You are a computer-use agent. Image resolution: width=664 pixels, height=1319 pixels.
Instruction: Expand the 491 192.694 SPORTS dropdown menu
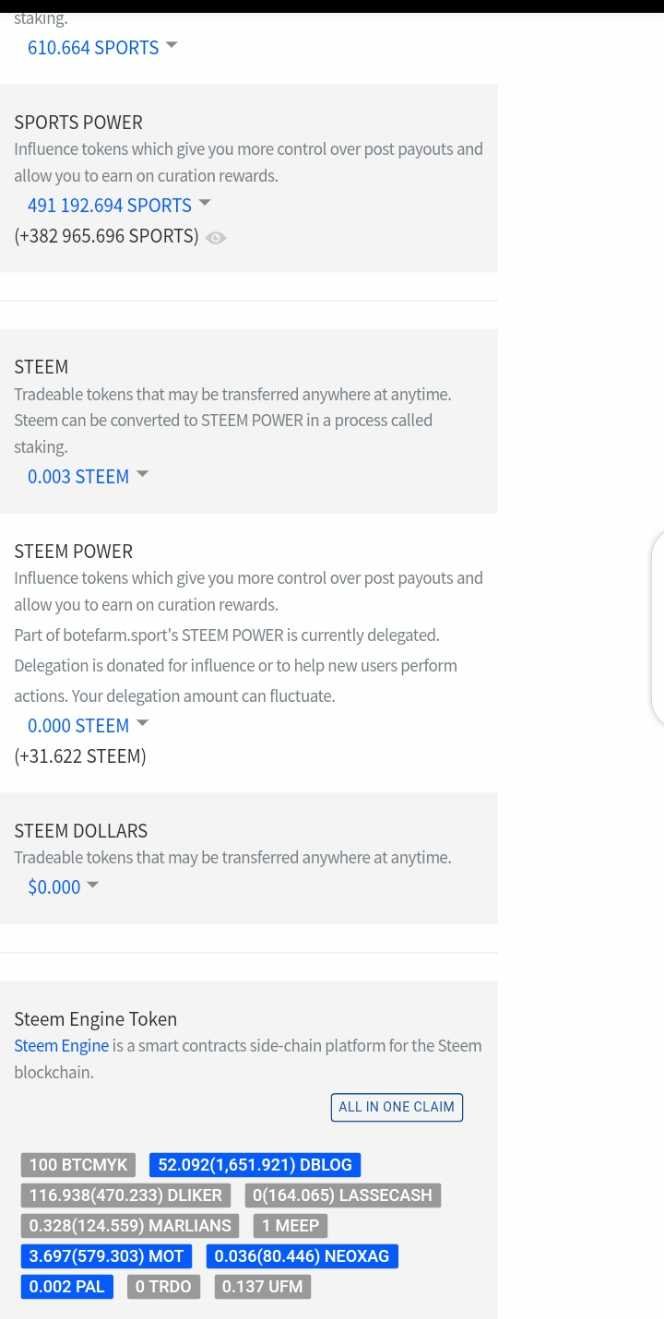pos(119,205)
